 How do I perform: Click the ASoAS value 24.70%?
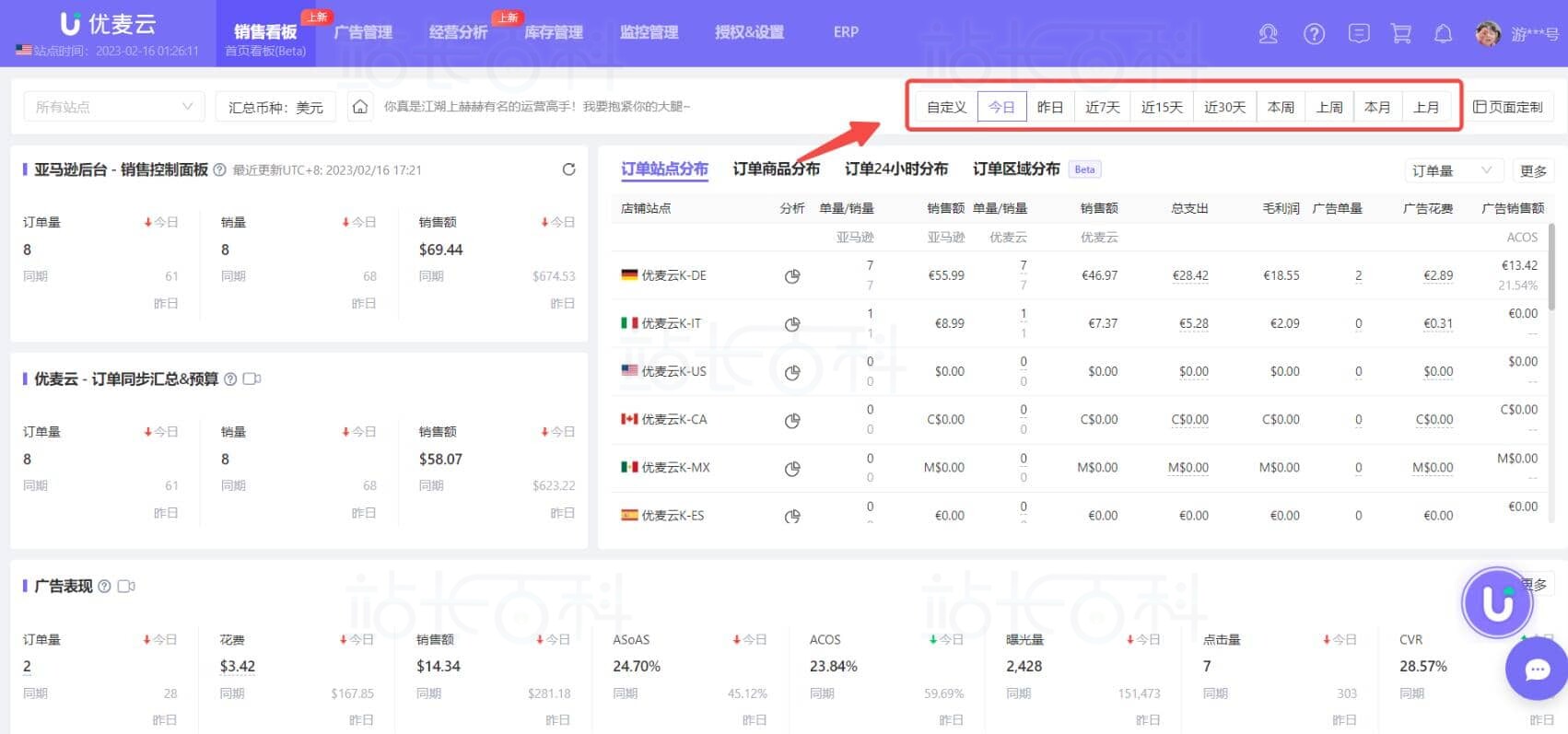coord(637,666)
